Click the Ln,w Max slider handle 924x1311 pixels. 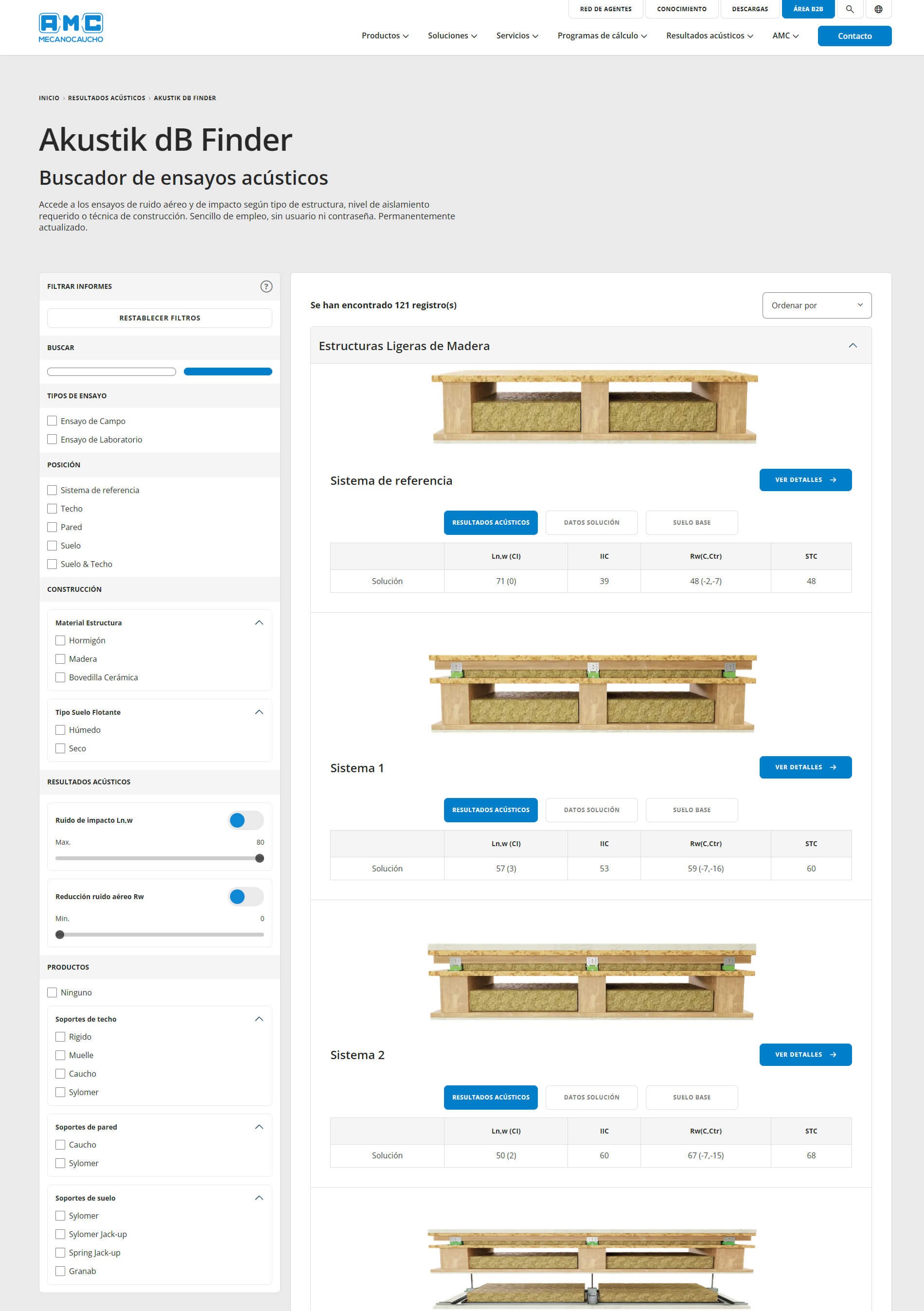tap(260, 858)
